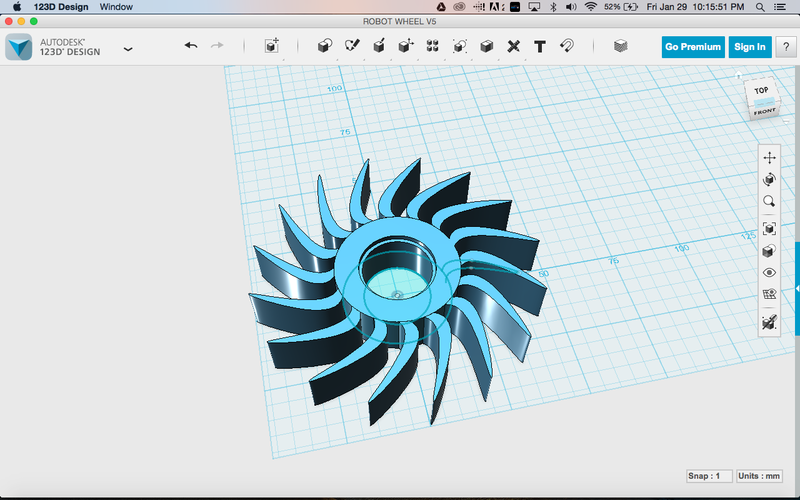Toggle grid visibility icon
Screen dimensions: 800x500
point(769,294)
